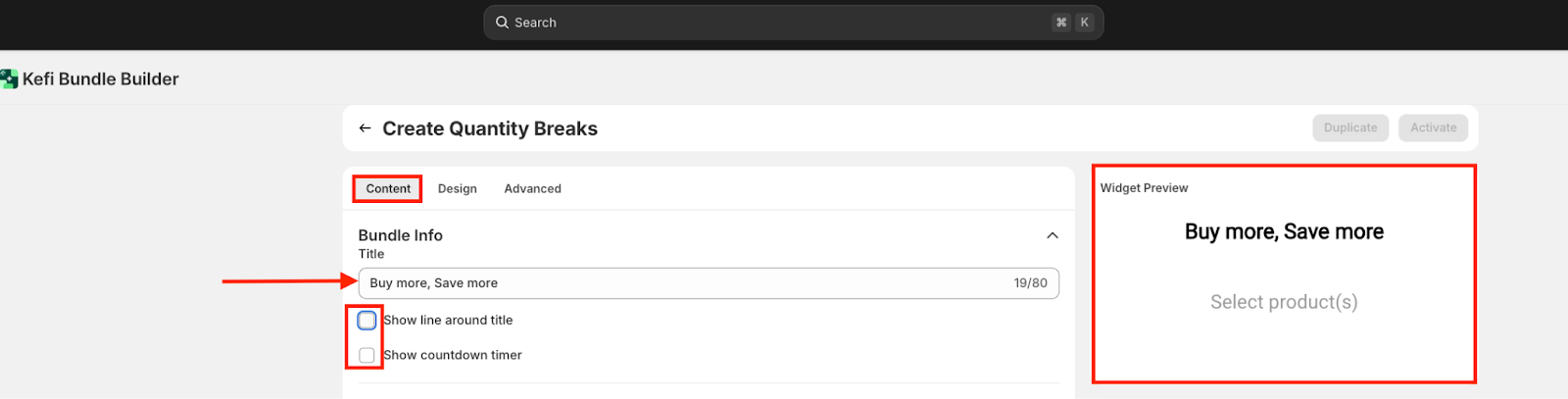
Task: Click the K shortcut key badge
Action: coord(1085,23)
